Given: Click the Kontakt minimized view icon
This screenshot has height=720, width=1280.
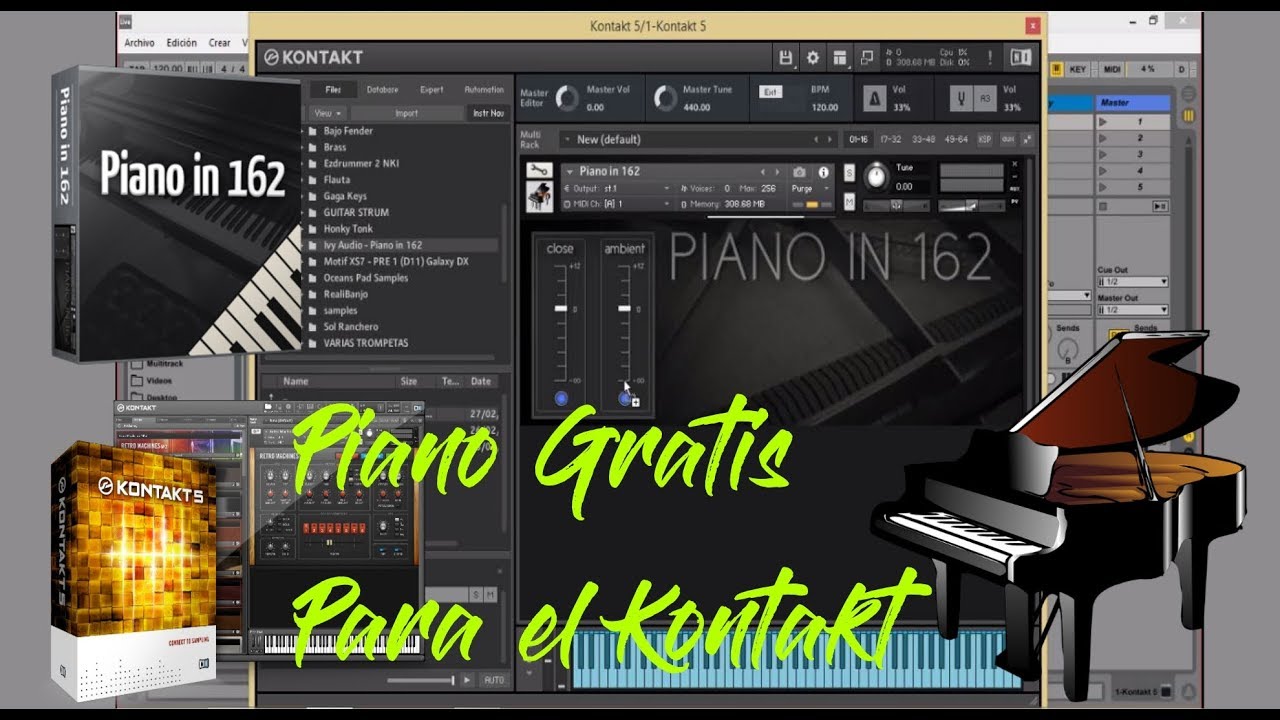Looking at the screenshot, I should tap(867, 57).
